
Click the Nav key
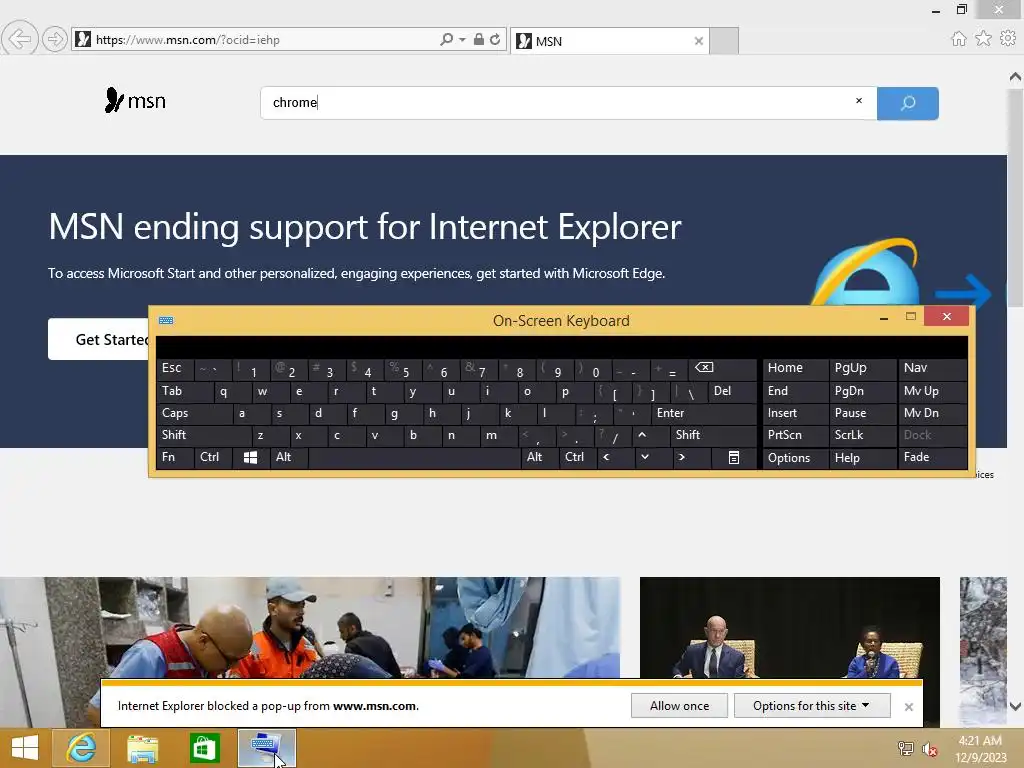pos(933,368)
